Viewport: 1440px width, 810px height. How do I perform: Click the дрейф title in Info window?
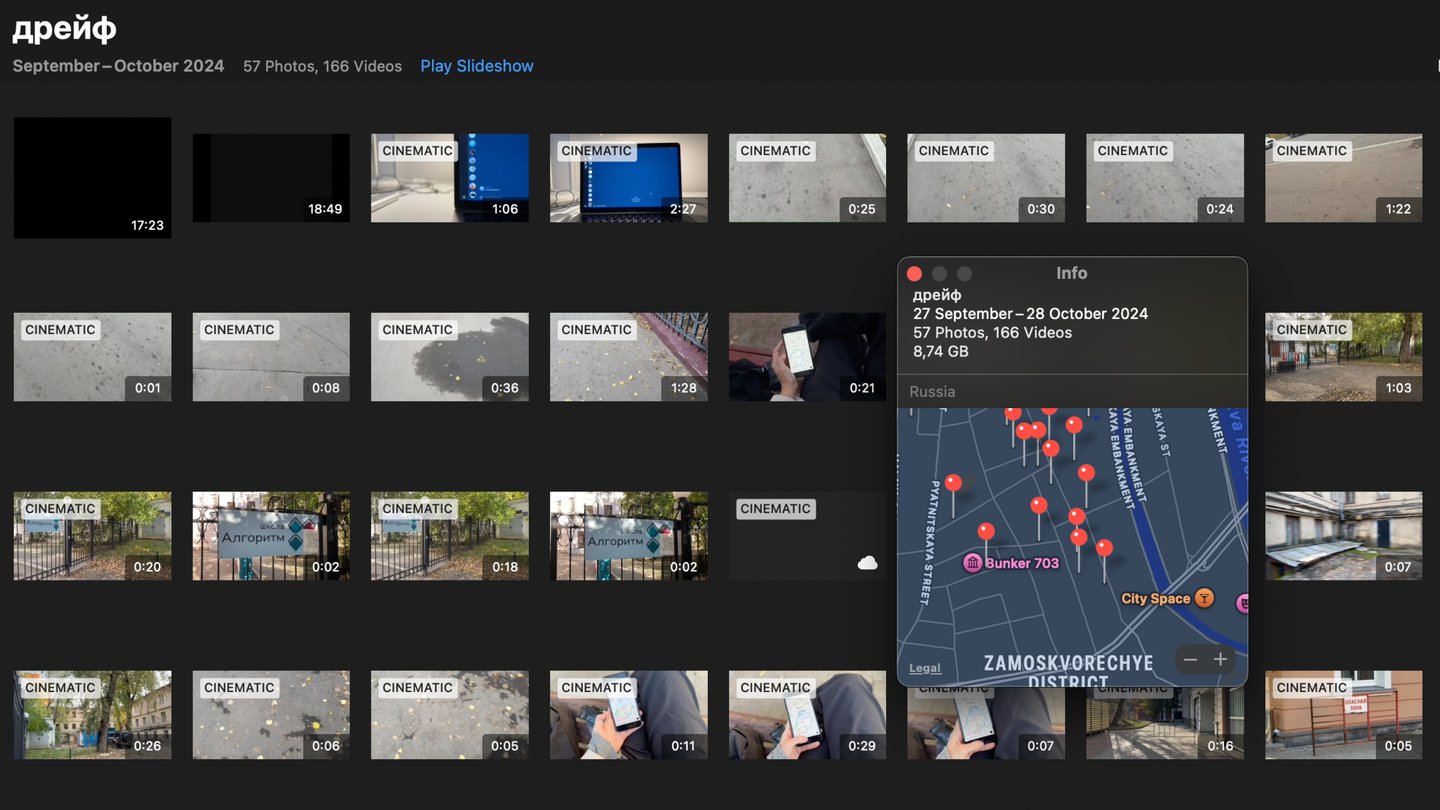click(937, 295)
